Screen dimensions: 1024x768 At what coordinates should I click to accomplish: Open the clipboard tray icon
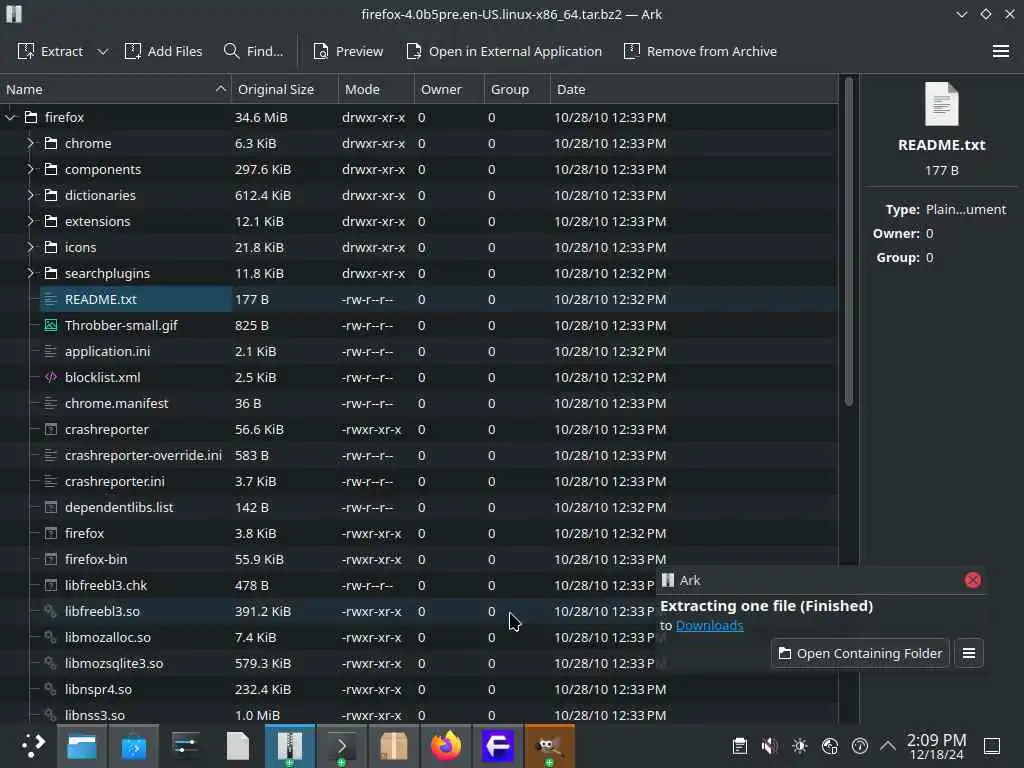[739, 746]
